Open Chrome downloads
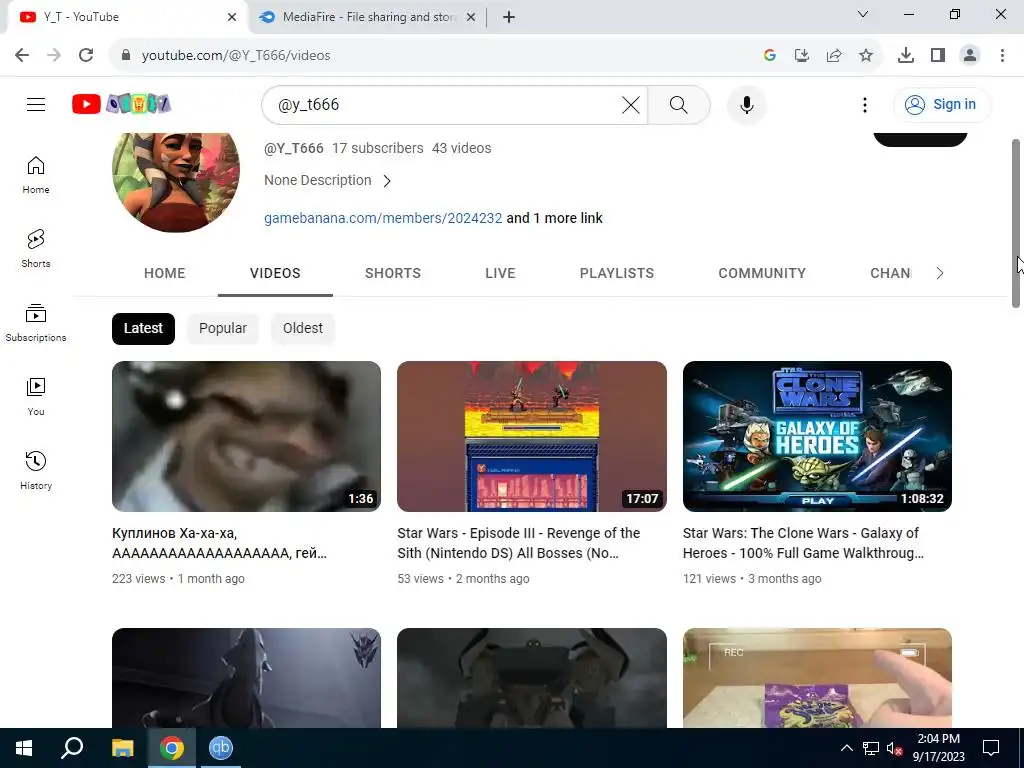This screenshot has height=768, width=1024. [x=906, y=56]
